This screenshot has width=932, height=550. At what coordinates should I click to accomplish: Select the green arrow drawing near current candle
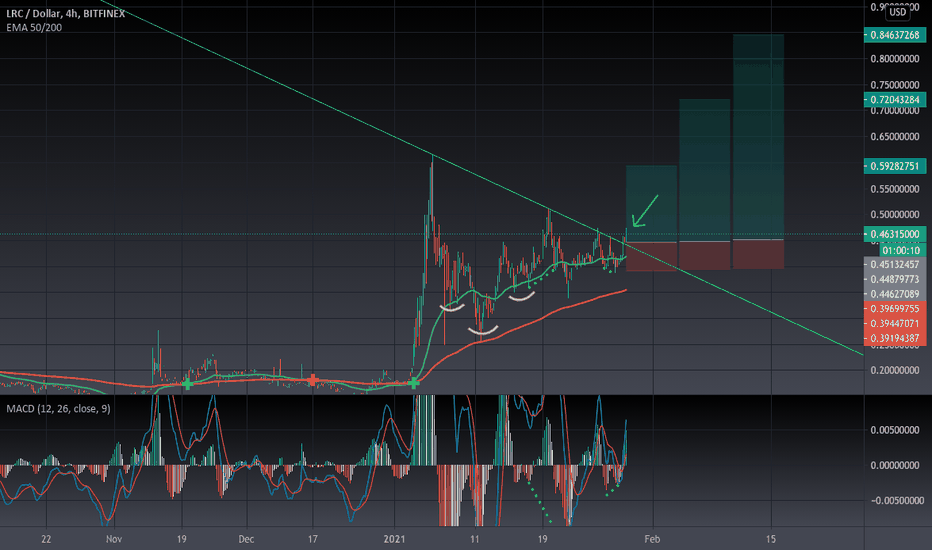click(x=645, y=211)
